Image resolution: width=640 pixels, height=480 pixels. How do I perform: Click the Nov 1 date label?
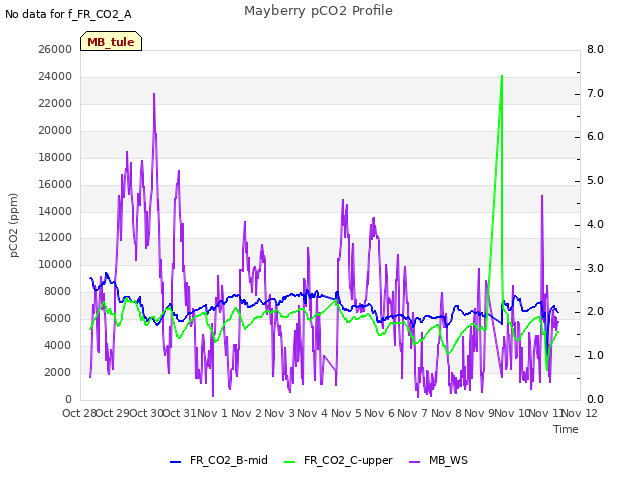[213, 413]
